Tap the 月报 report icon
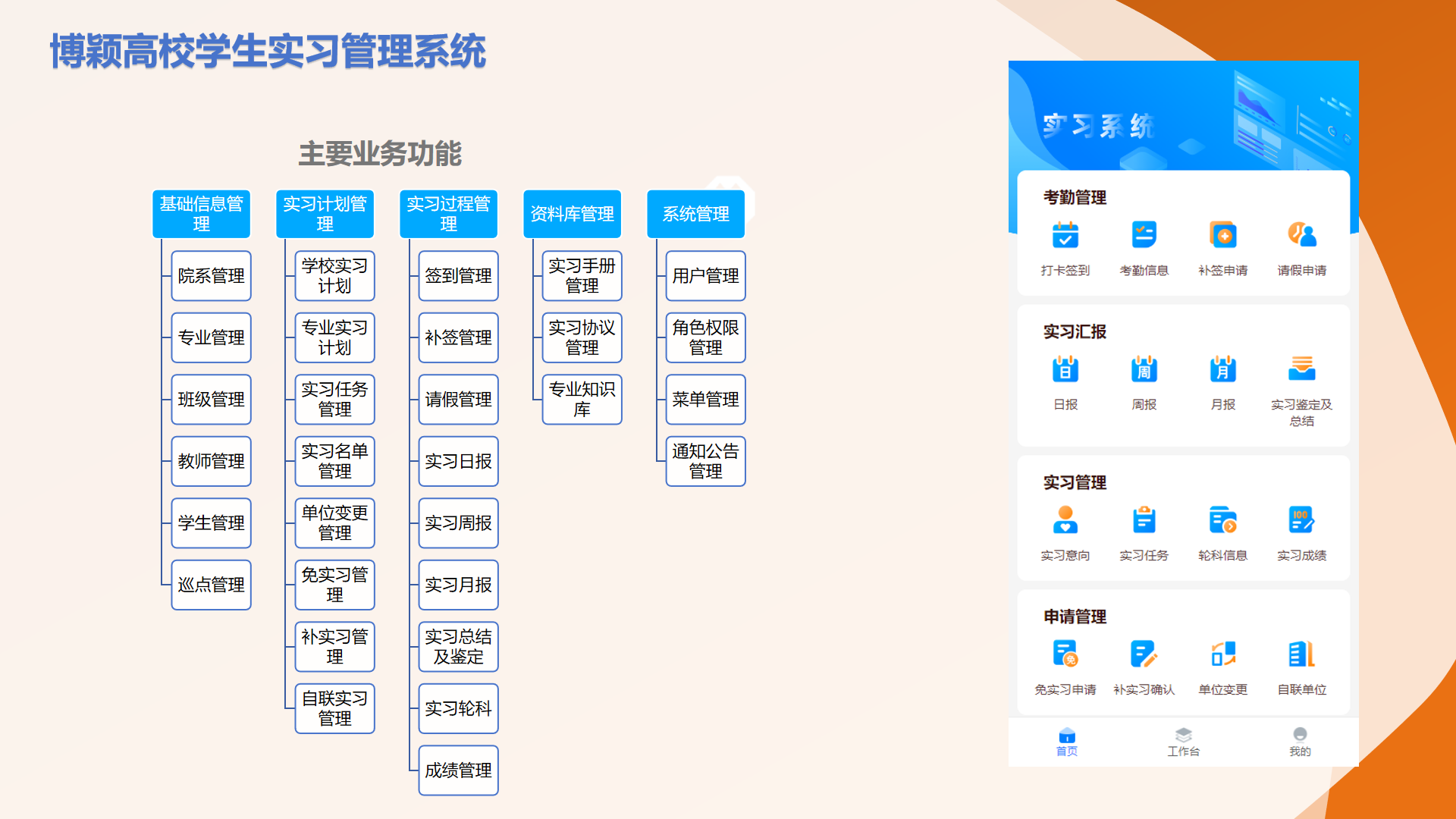This screenshot has height=819, width=1456. point(1222,369)
